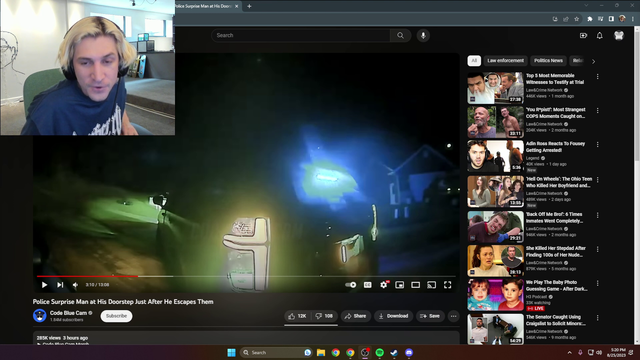Open the Chrome three-dot menu
The image size is (640, 360).
point(633,19)
